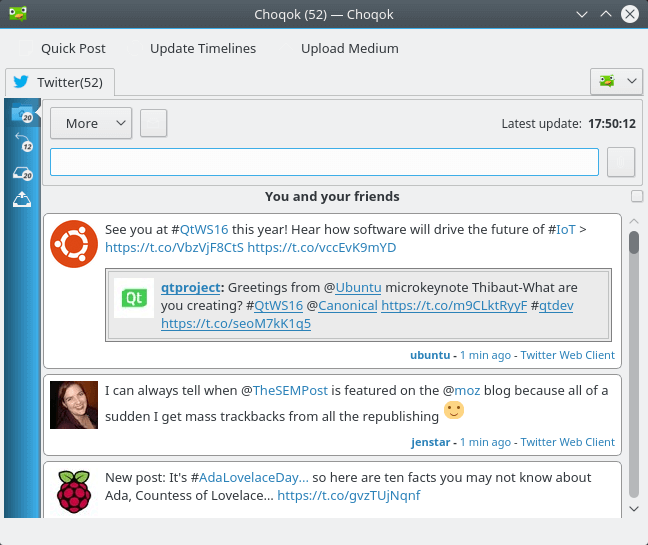
Task: Expand the More dropdown
Action: (x=91, y=123)
